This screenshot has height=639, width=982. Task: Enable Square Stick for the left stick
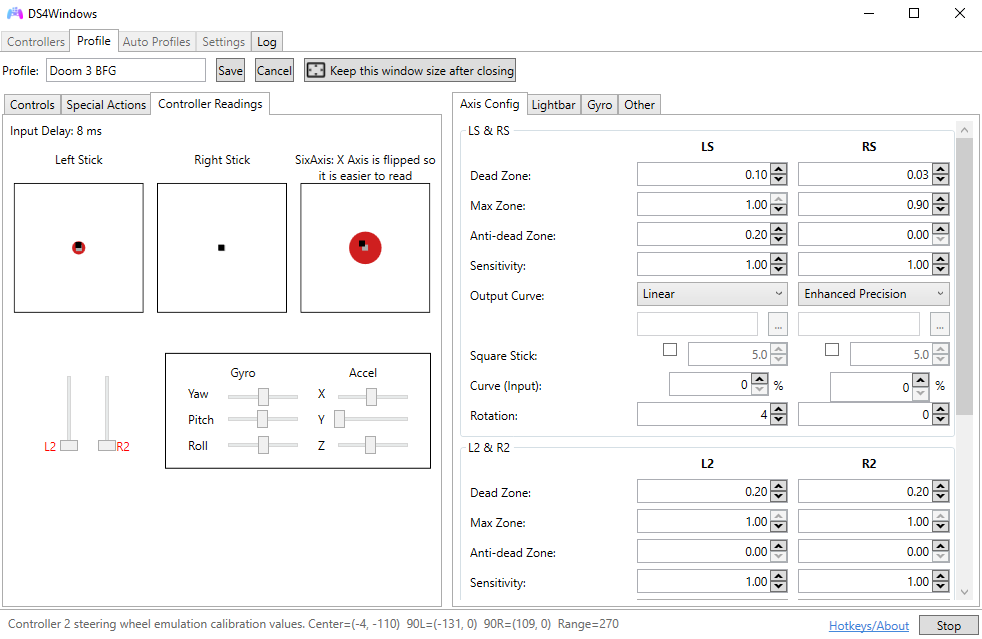[669, 347]
